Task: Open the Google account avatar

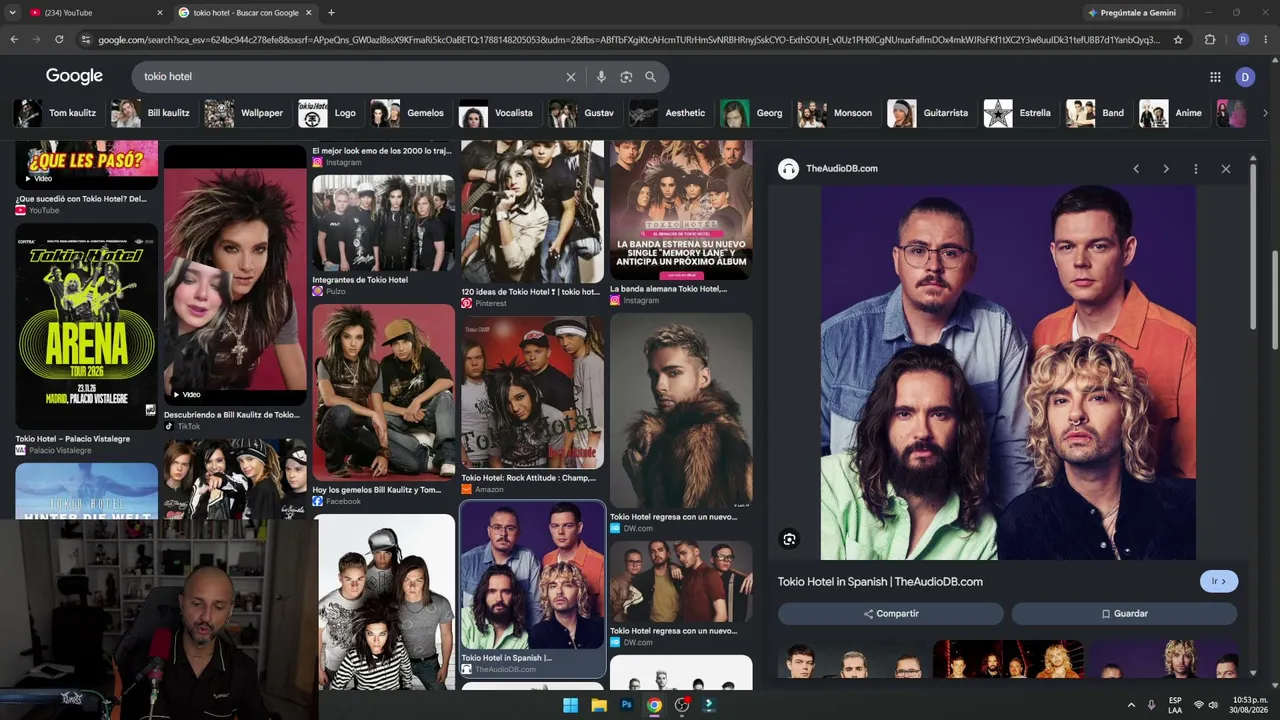Action: (x=1245, y=77)
